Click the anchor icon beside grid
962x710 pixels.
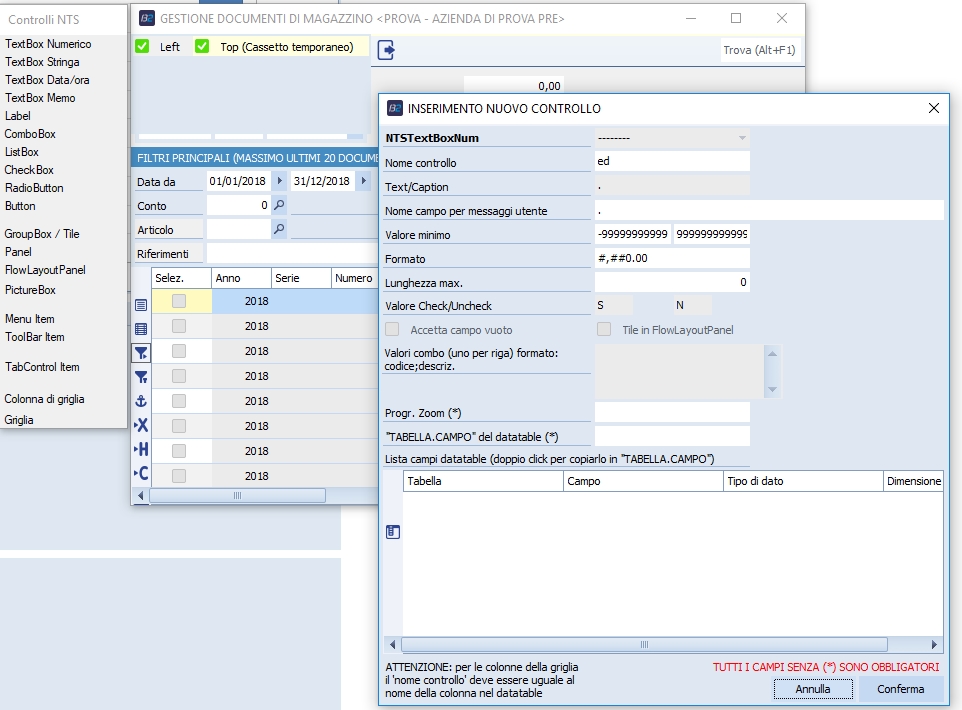click(x=141, y=401)
